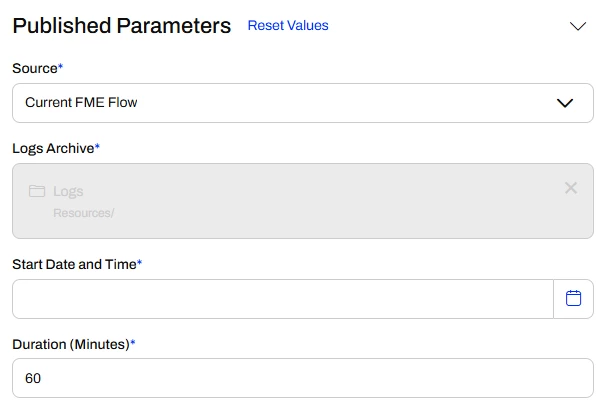606x409 pixels.
Task: Focus the Start Date and Time field
Action: pos(282,298)
